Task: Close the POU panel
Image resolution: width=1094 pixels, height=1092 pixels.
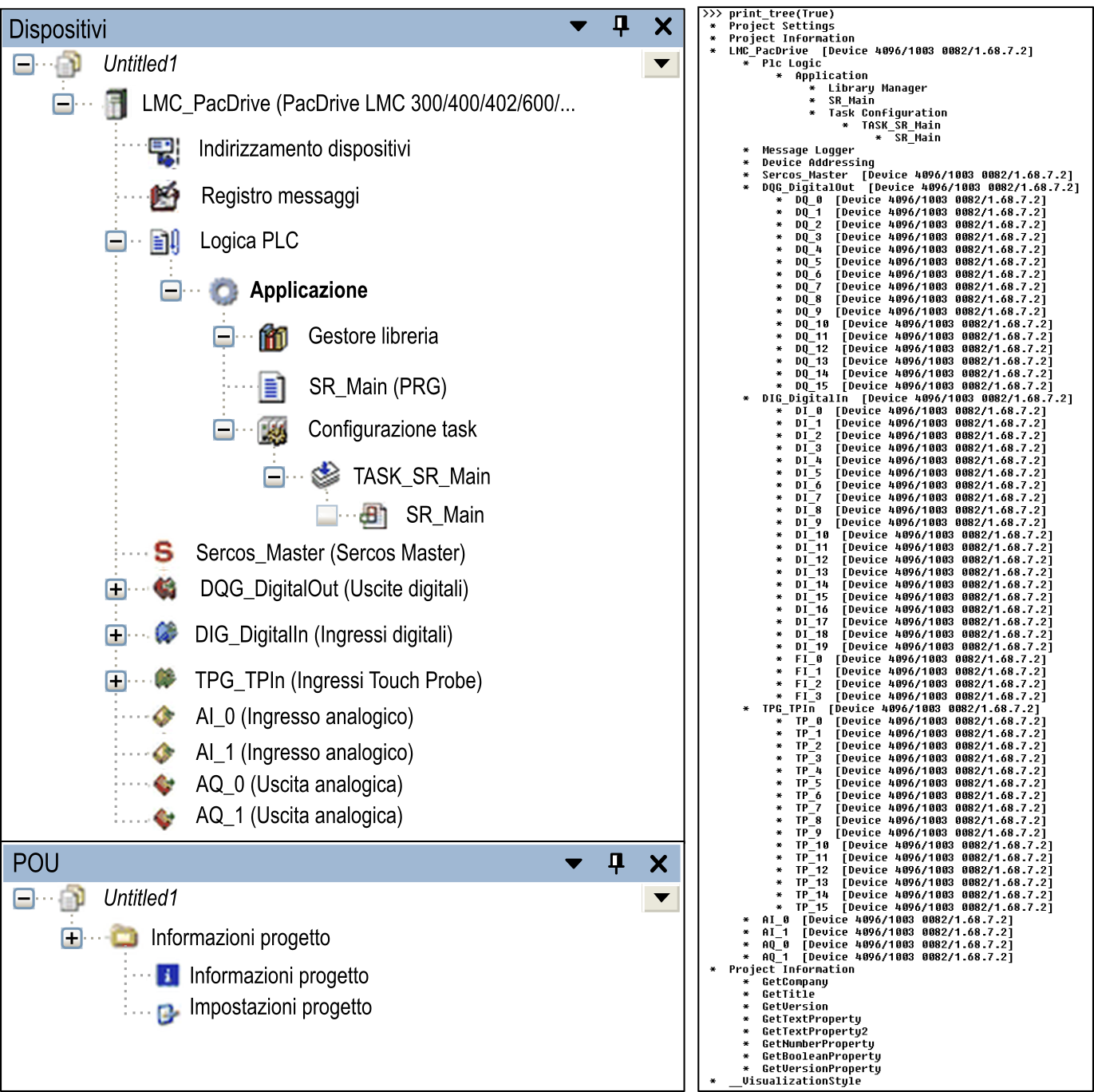Action: 658,863
